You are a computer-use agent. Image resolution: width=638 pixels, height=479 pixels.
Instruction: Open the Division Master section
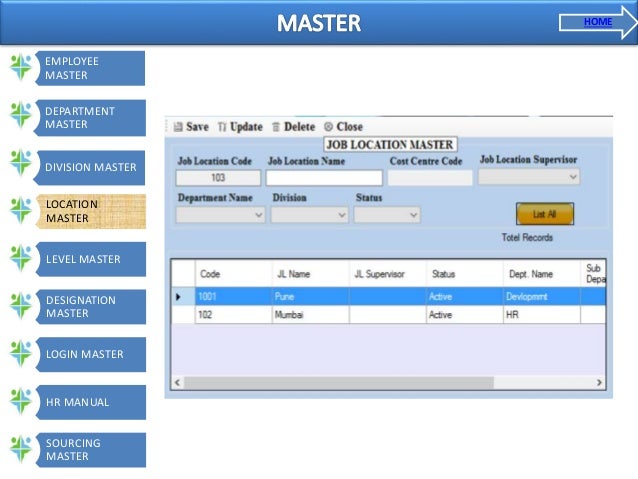click(x=90, y=167)
